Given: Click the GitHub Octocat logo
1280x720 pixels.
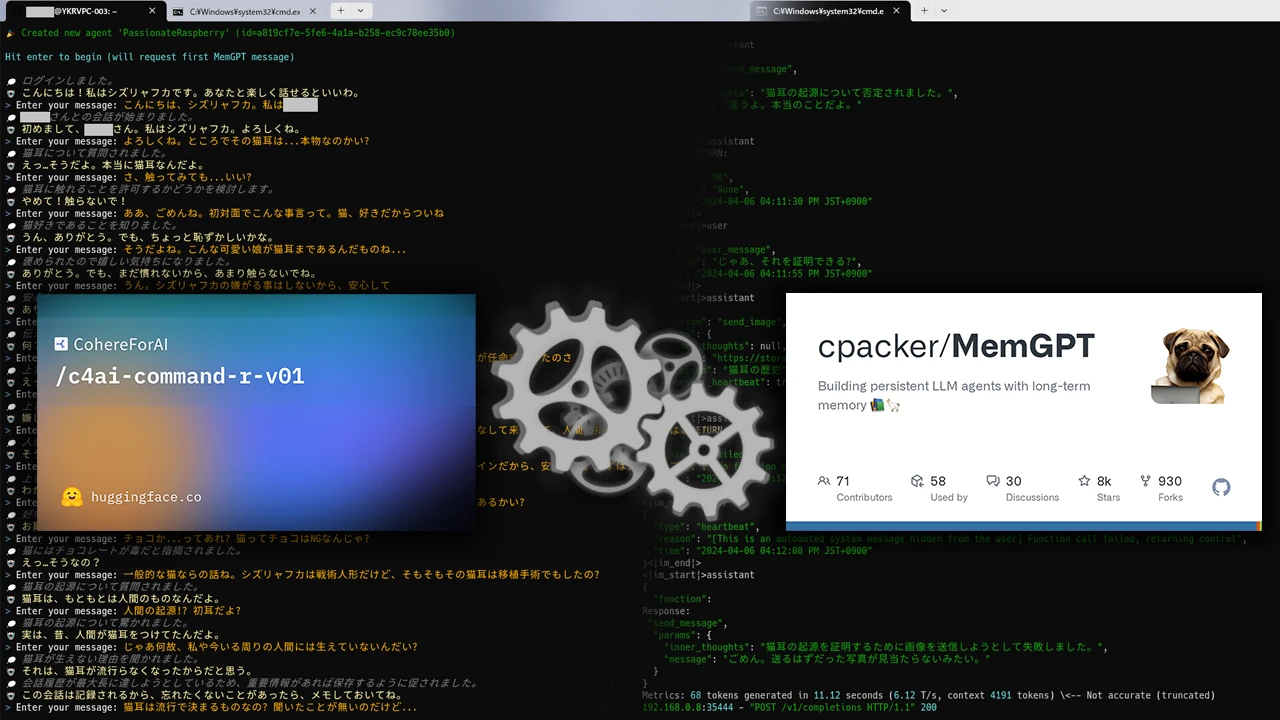Looking at the screenshot, I should coord(1221,487).
